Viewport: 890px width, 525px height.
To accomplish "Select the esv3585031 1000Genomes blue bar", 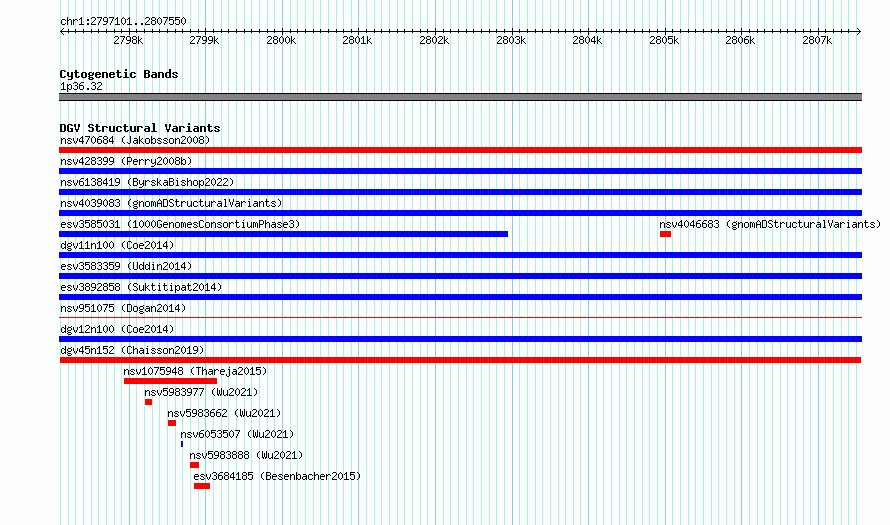I will pos(284,234).
